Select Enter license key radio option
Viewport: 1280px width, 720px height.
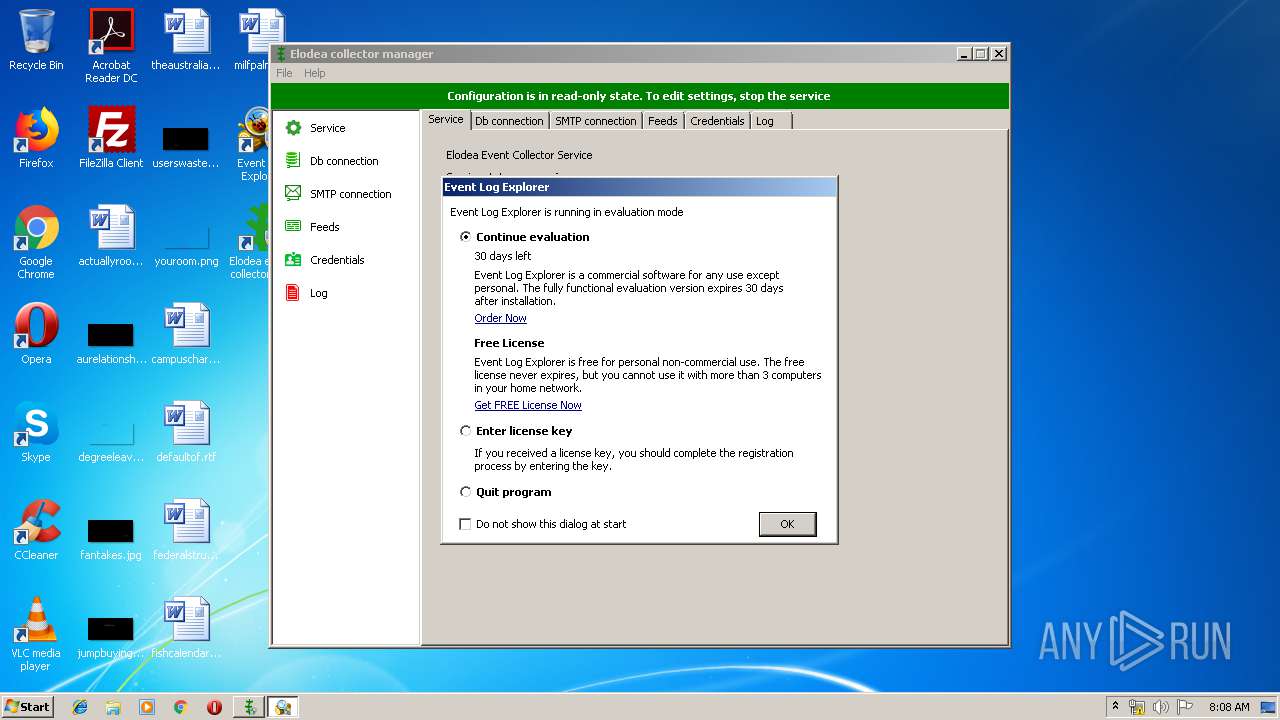click(465, 431)
